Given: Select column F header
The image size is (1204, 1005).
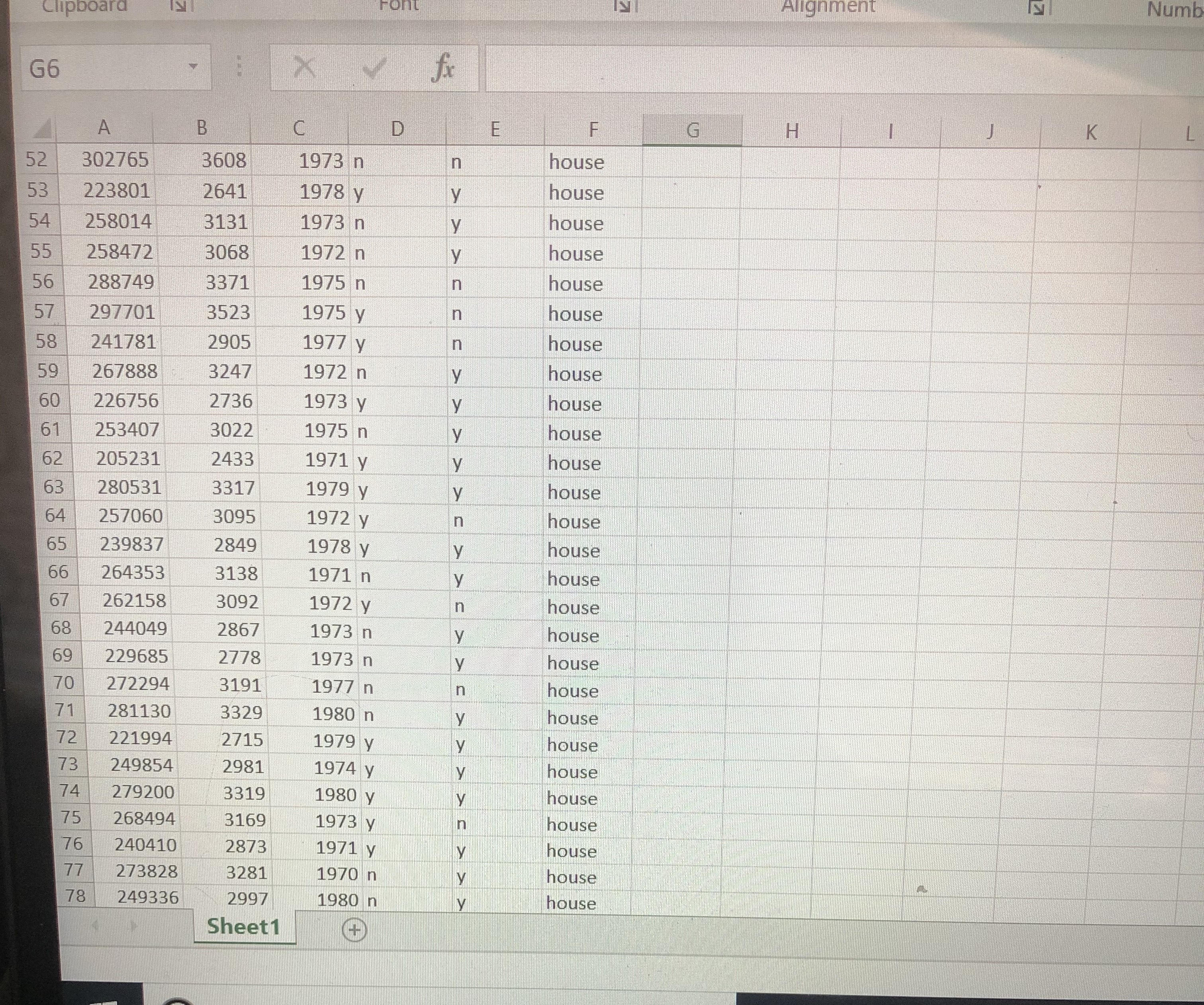Looking at the screenshot, I should [x=593, y=130].
